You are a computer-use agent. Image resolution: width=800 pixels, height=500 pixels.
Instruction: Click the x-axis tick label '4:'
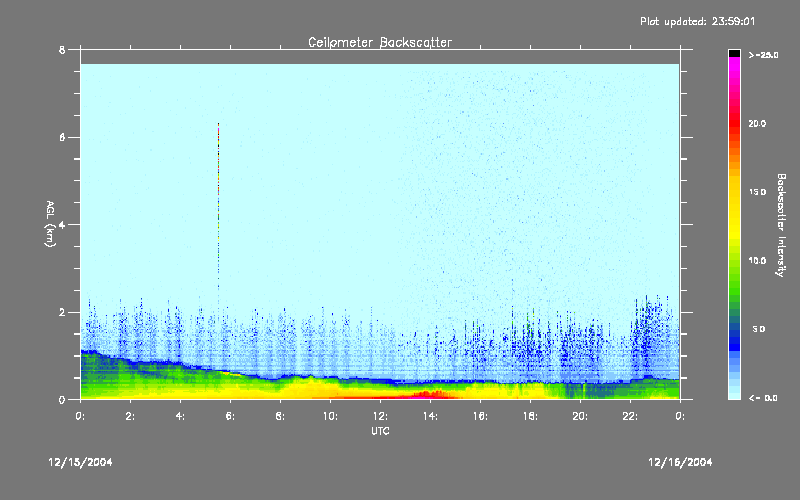coord(180,416)
